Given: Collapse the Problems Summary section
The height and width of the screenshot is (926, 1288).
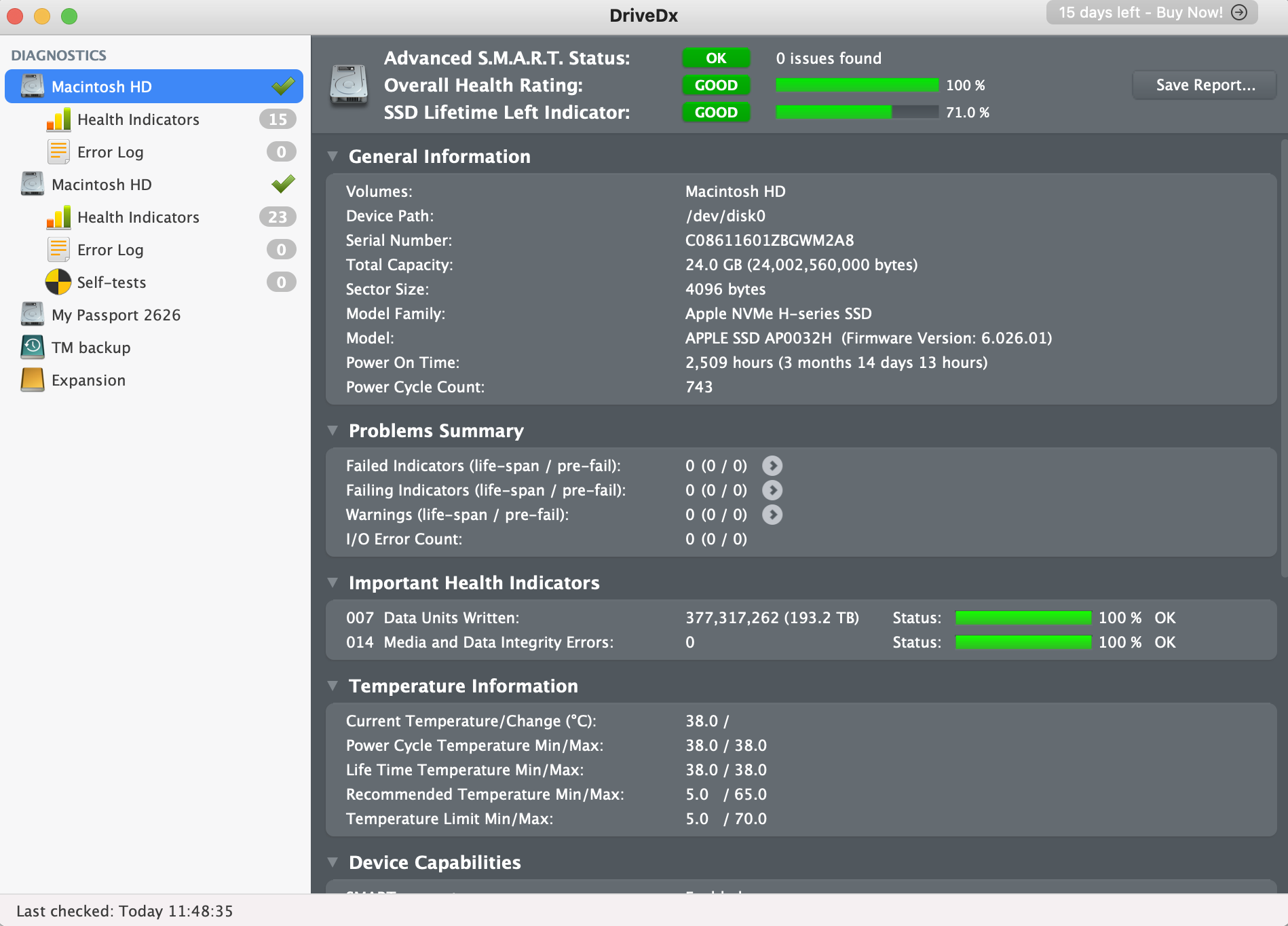Looking at the screenshot, I should click(x=333, y=430).
